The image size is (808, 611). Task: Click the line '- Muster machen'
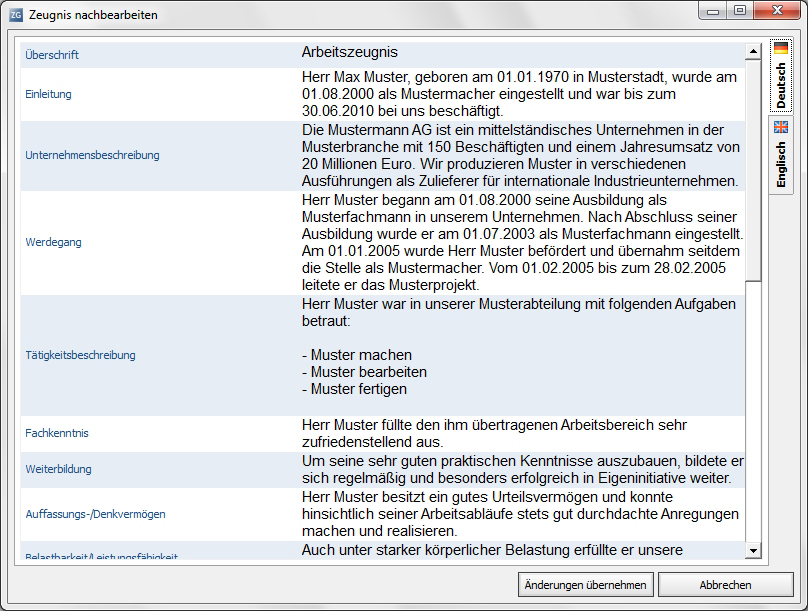coord(357,355)
